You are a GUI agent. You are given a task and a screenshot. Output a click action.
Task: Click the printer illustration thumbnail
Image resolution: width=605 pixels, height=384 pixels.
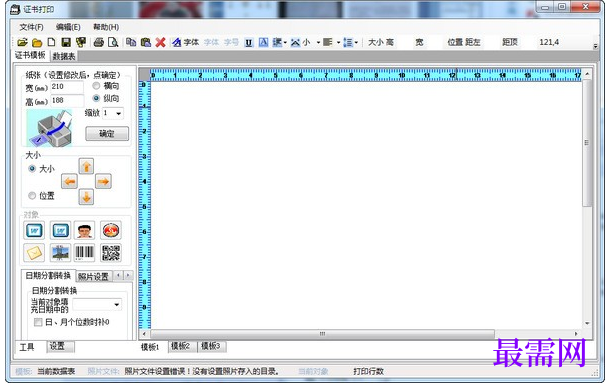tap(49, 128)
